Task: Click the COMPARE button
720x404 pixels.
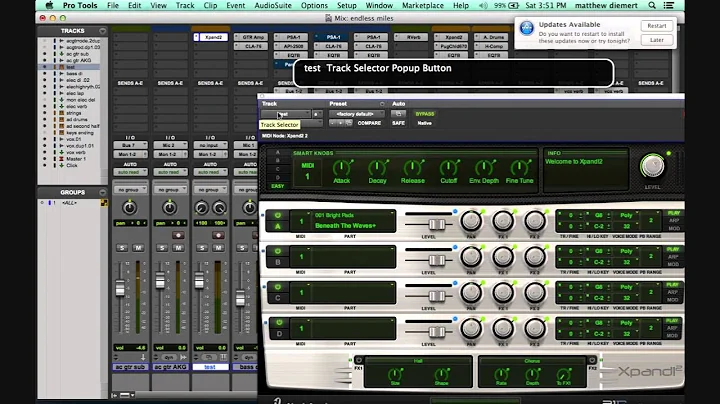Action: tap(369, 123)
